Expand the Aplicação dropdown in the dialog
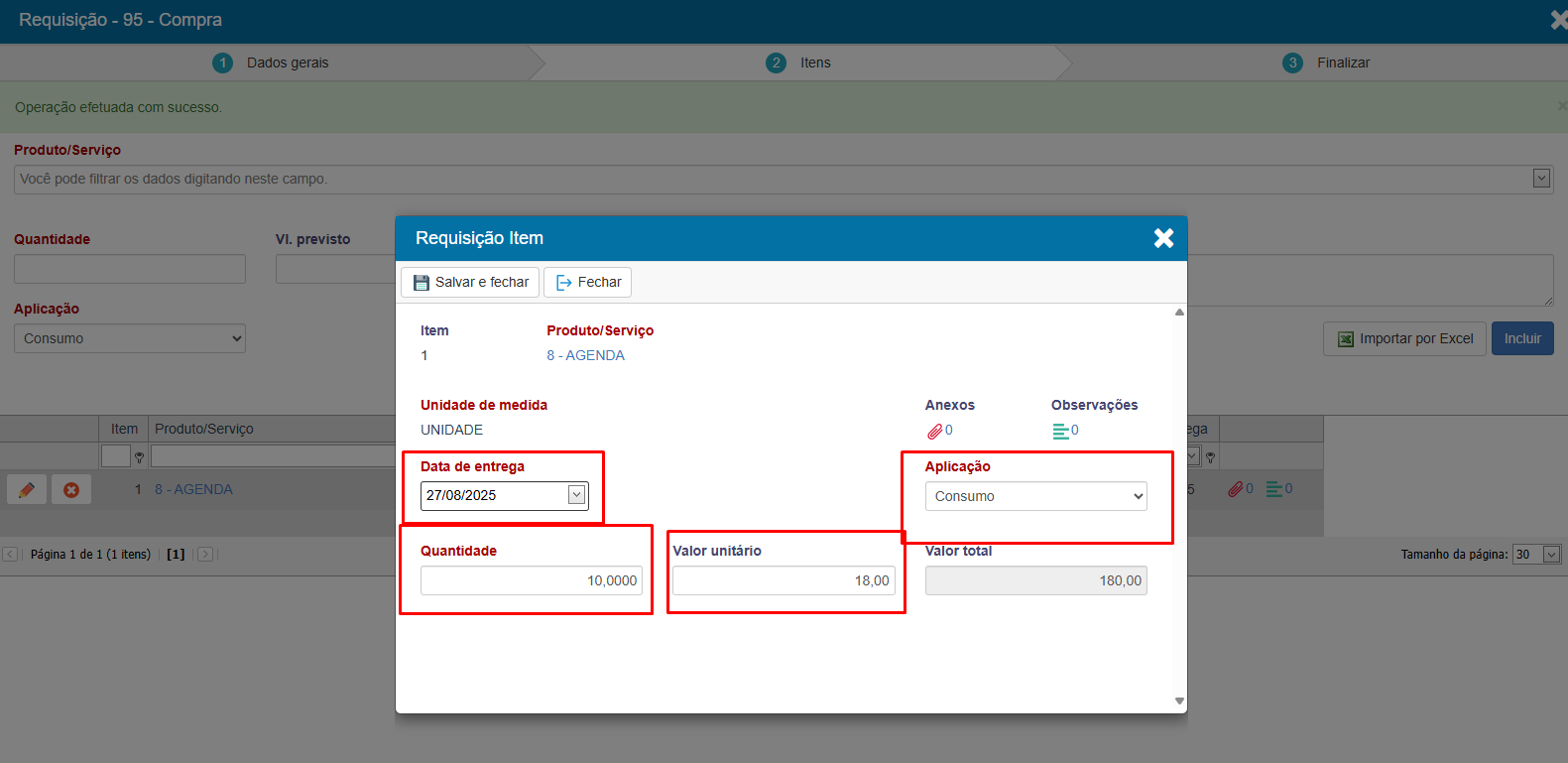The height and width of the screenshot is (763, 1568). pyautogui.click(x=1035, y=496)
